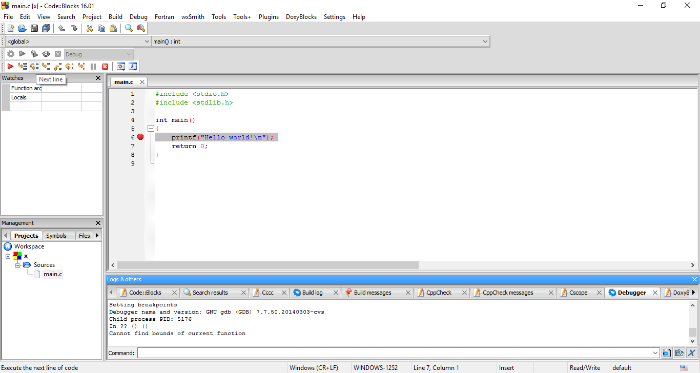Collapse the Sources folder in the tree
The height and width of the screenshot is (373, 700).
point(17,265)
